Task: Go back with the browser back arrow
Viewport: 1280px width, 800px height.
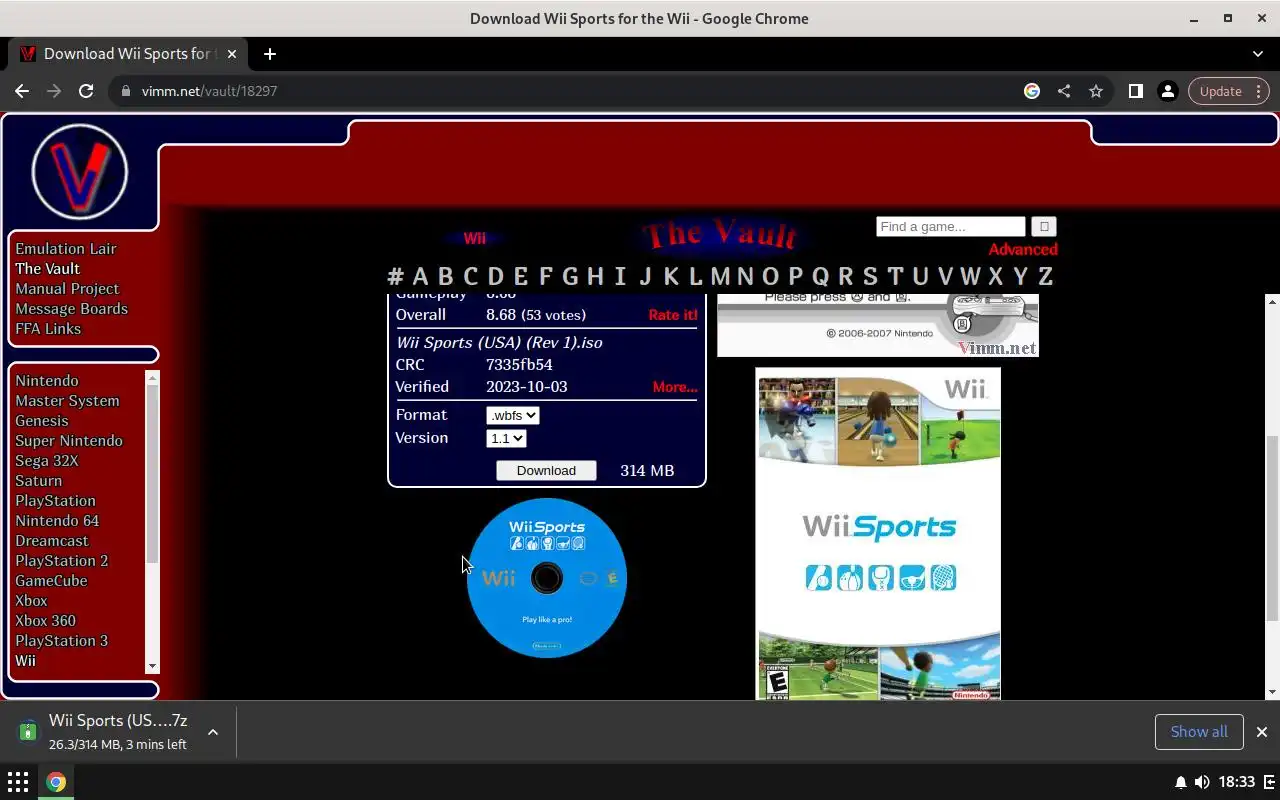Action: click(22, 91)
